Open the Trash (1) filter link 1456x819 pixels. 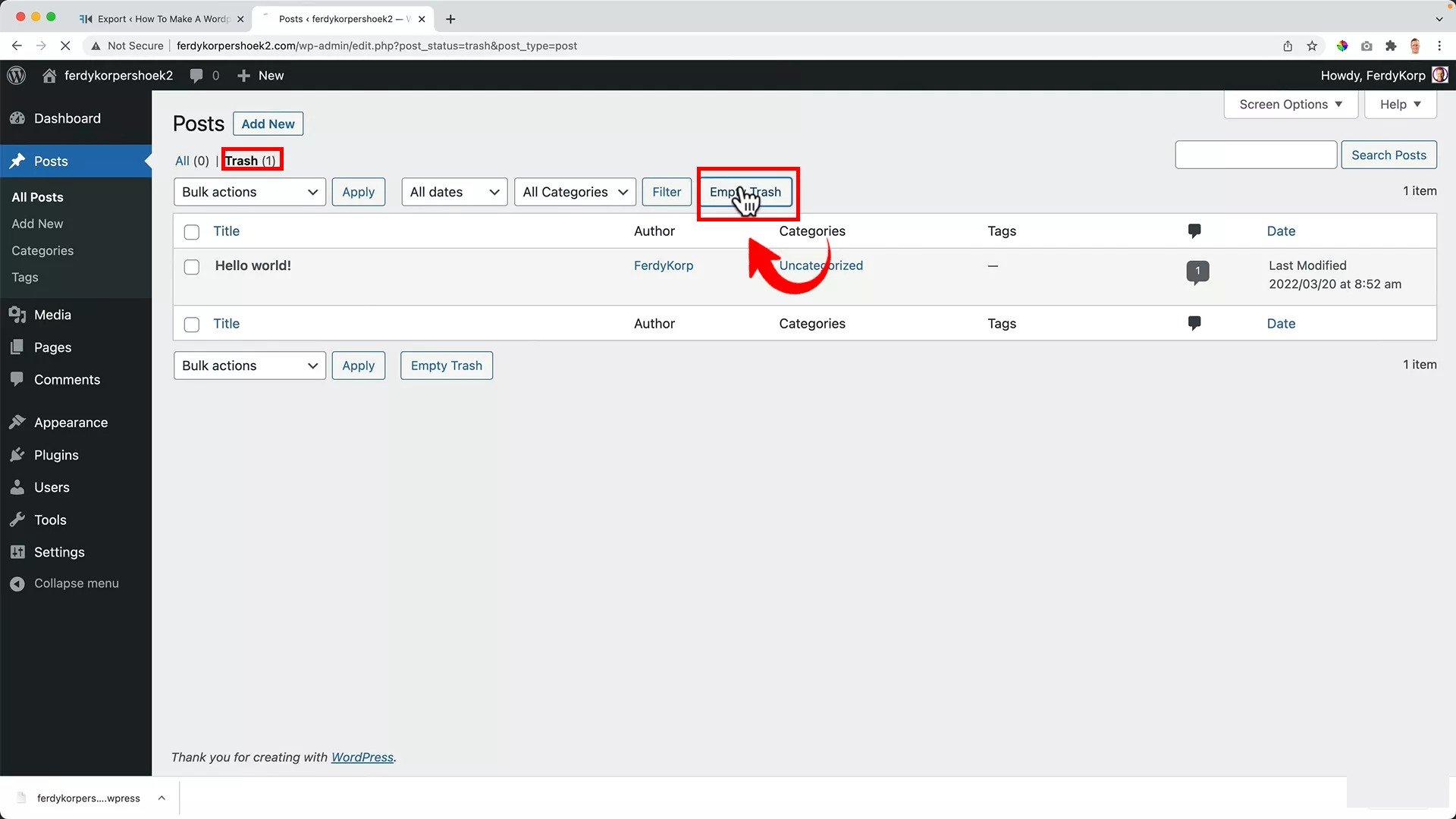pyautogui.click(x=250, y=160)
